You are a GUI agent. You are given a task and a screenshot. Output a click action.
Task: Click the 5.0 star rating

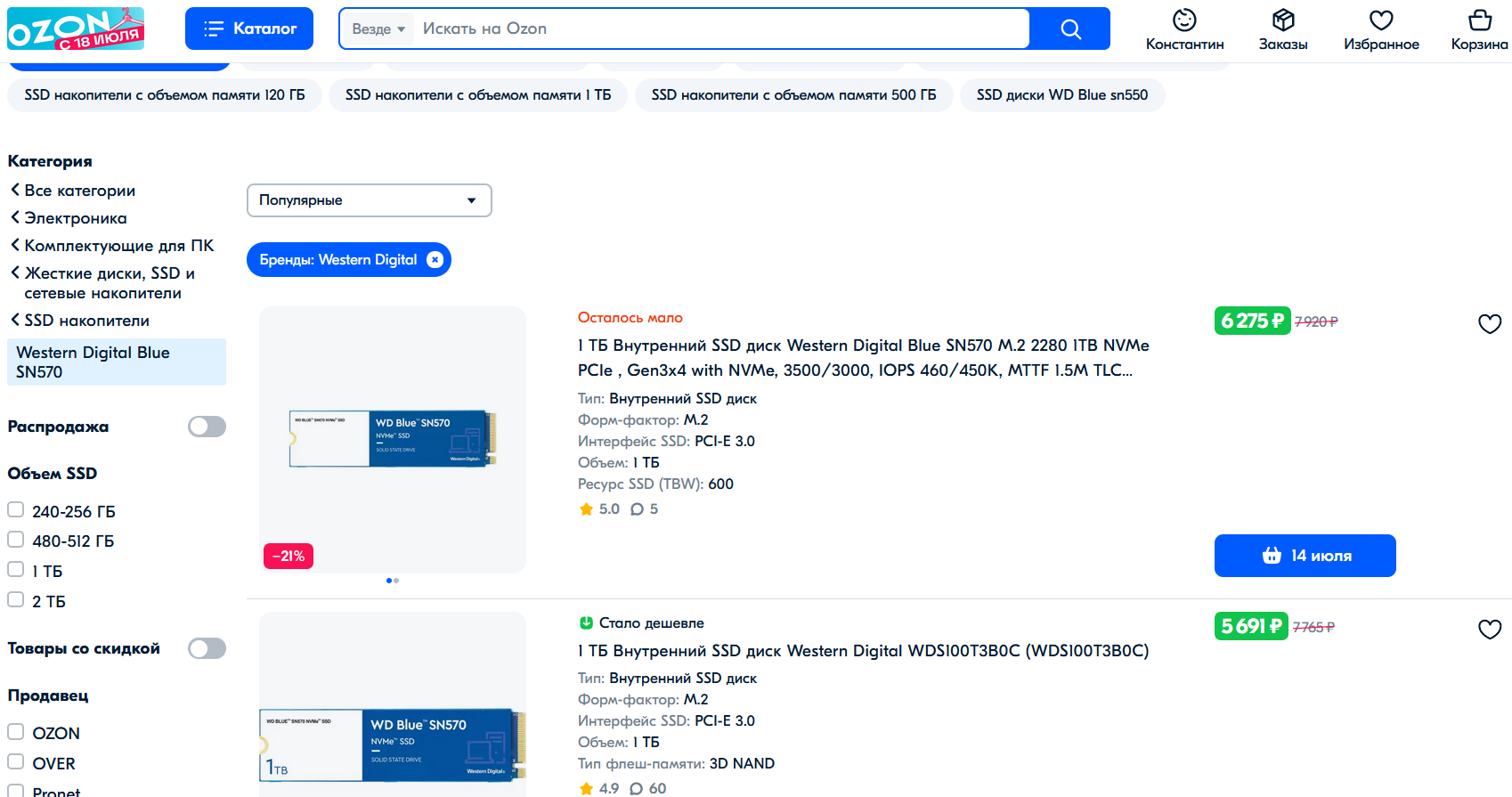598,509
